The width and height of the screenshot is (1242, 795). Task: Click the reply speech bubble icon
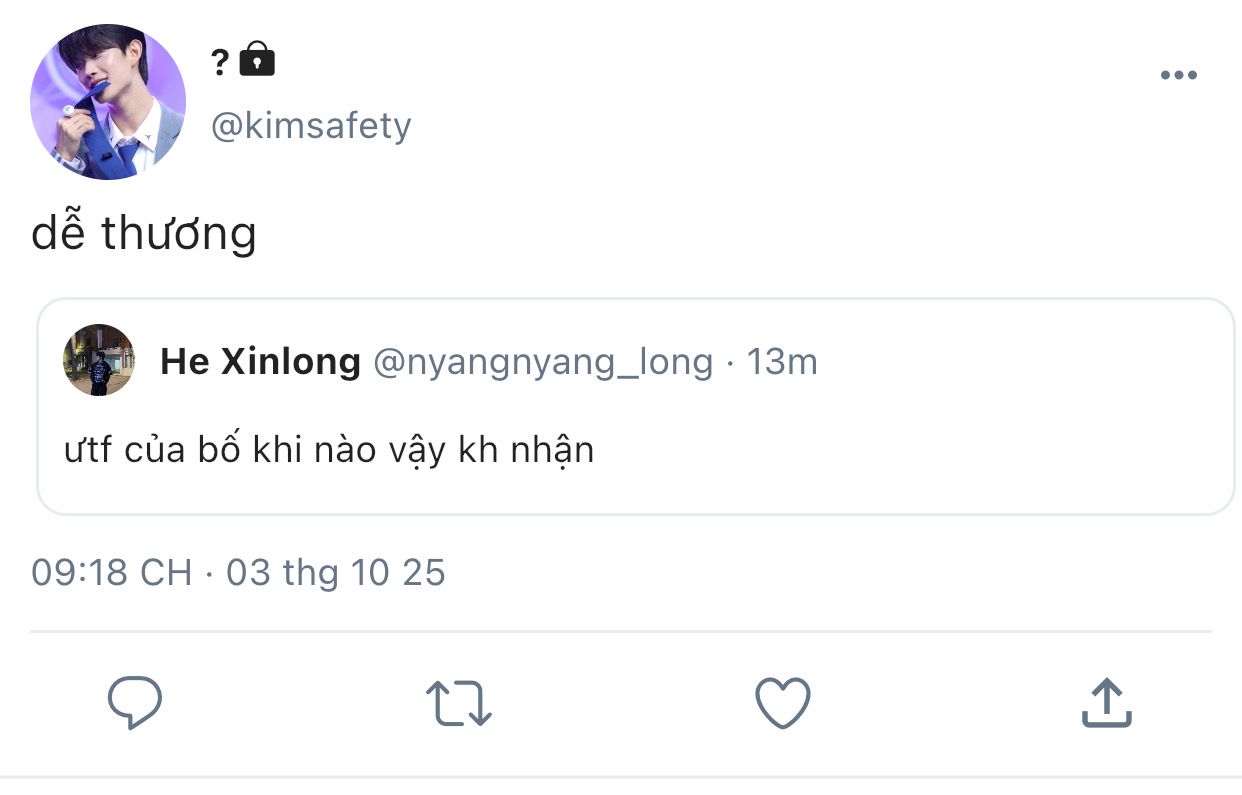point(135,702)
